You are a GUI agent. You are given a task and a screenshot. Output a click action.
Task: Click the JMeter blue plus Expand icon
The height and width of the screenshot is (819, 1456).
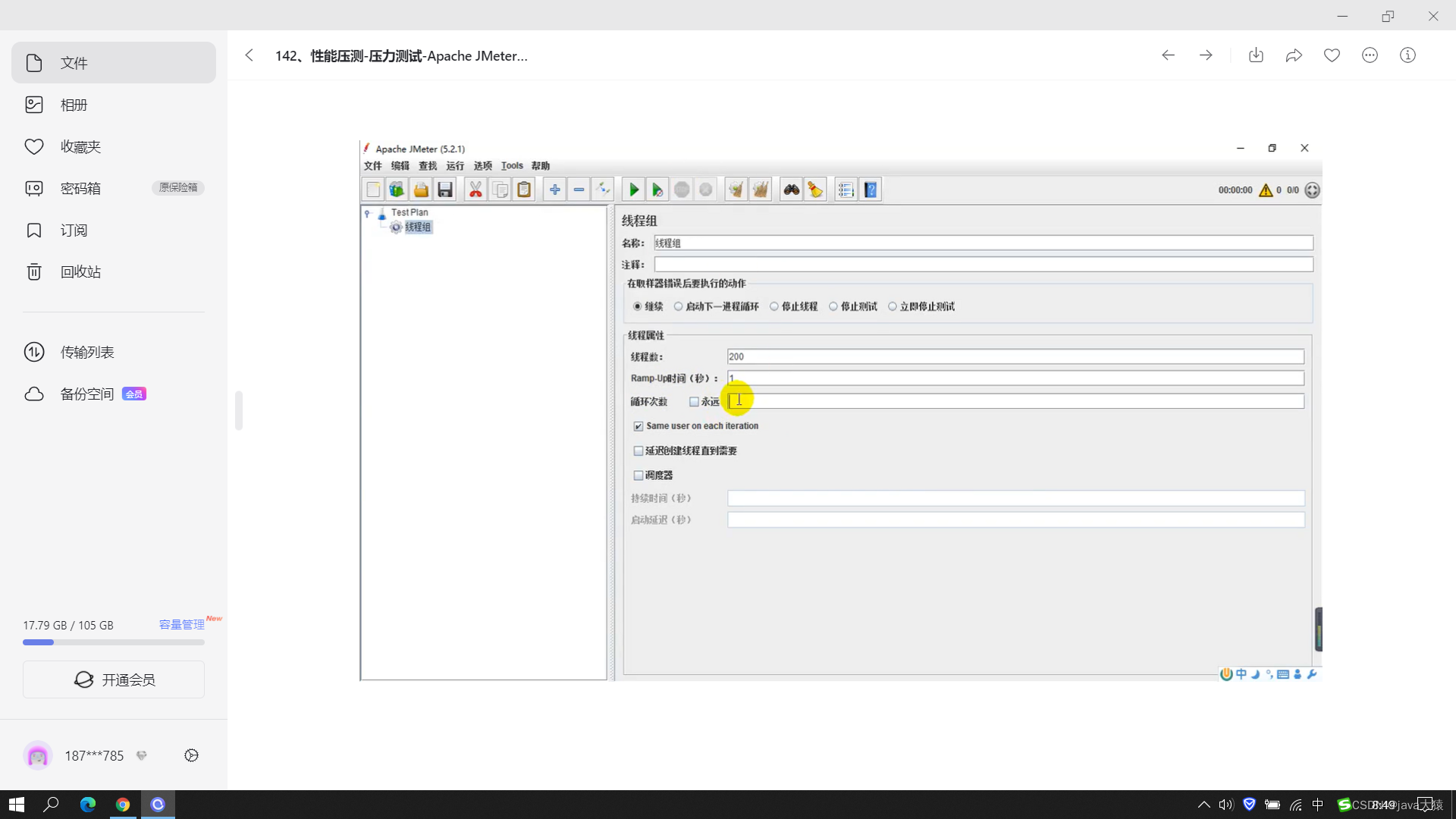(x=554, y=190)
